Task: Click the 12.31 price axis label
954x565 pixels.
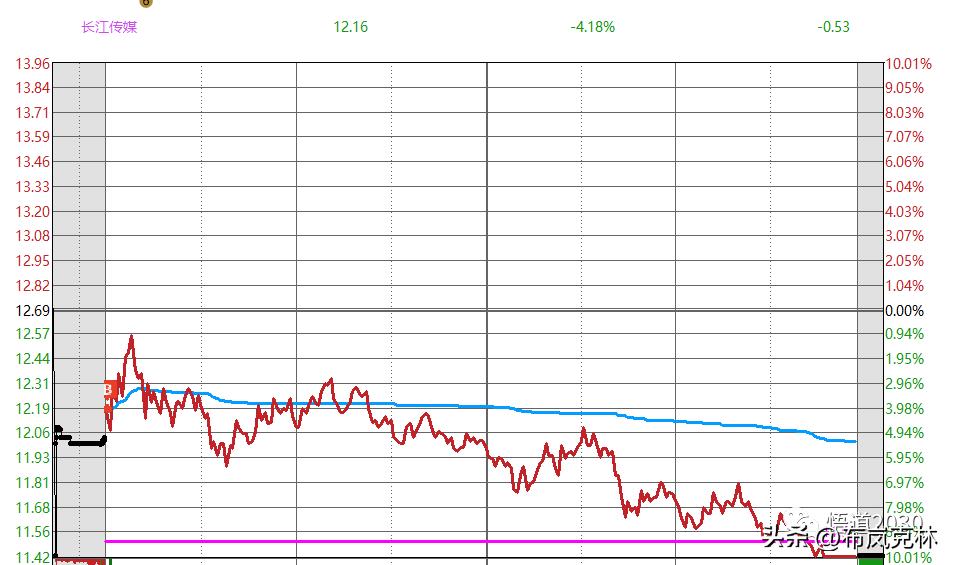Action: [x=33, y=384]
